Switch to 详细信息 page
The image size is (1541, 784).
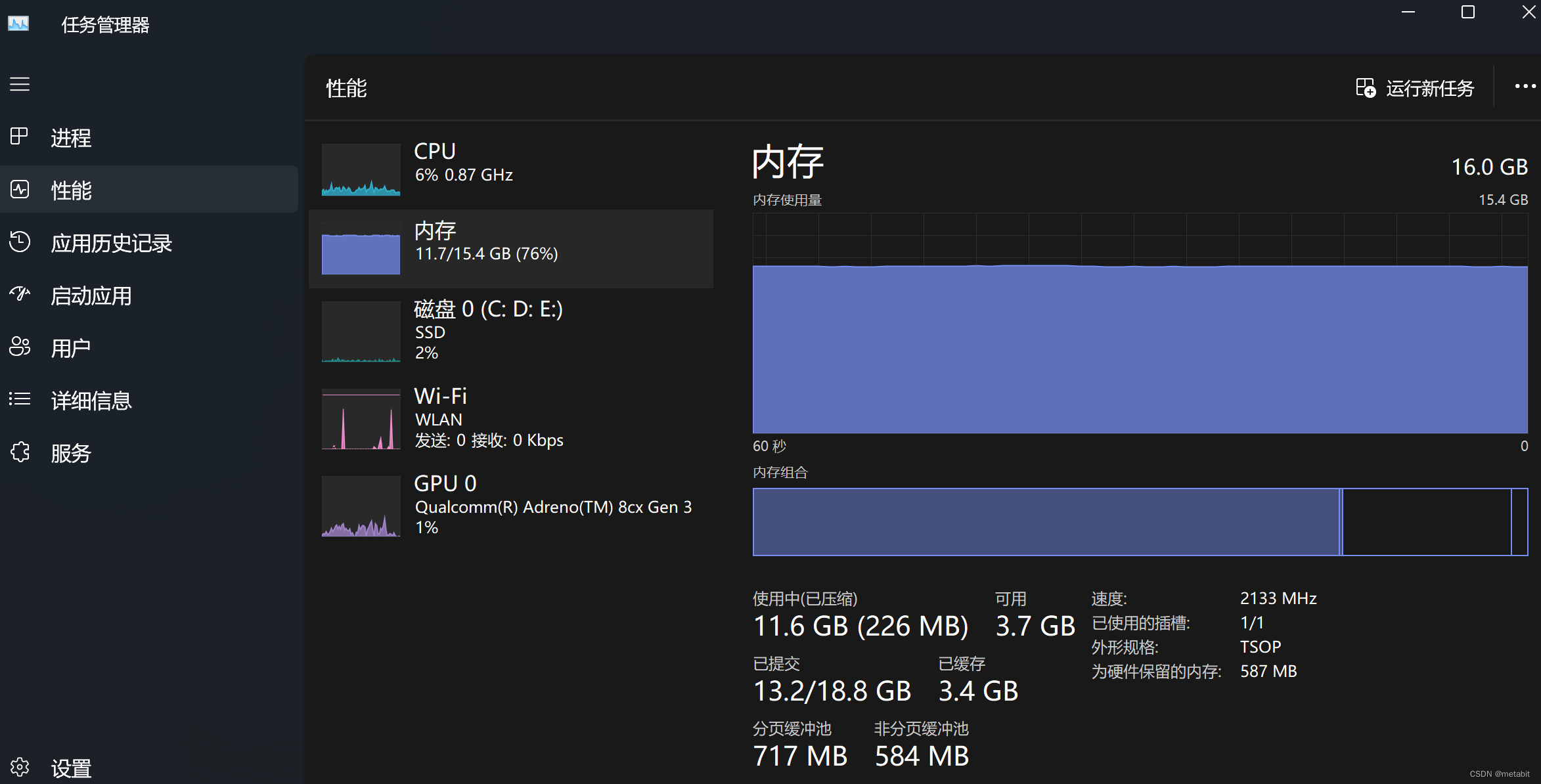(x=149, y=400)
